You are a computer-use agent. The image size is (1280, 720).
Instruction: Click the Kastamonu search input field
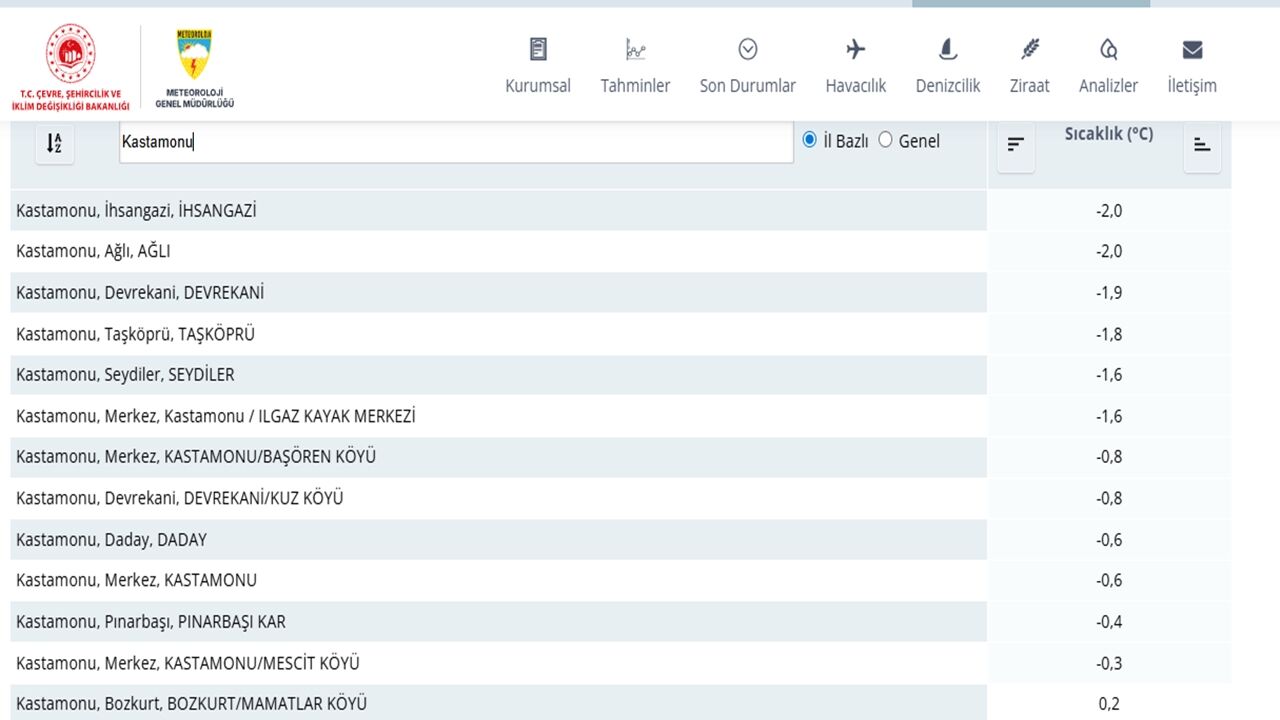pyautogui.click(x=455, y=142)
